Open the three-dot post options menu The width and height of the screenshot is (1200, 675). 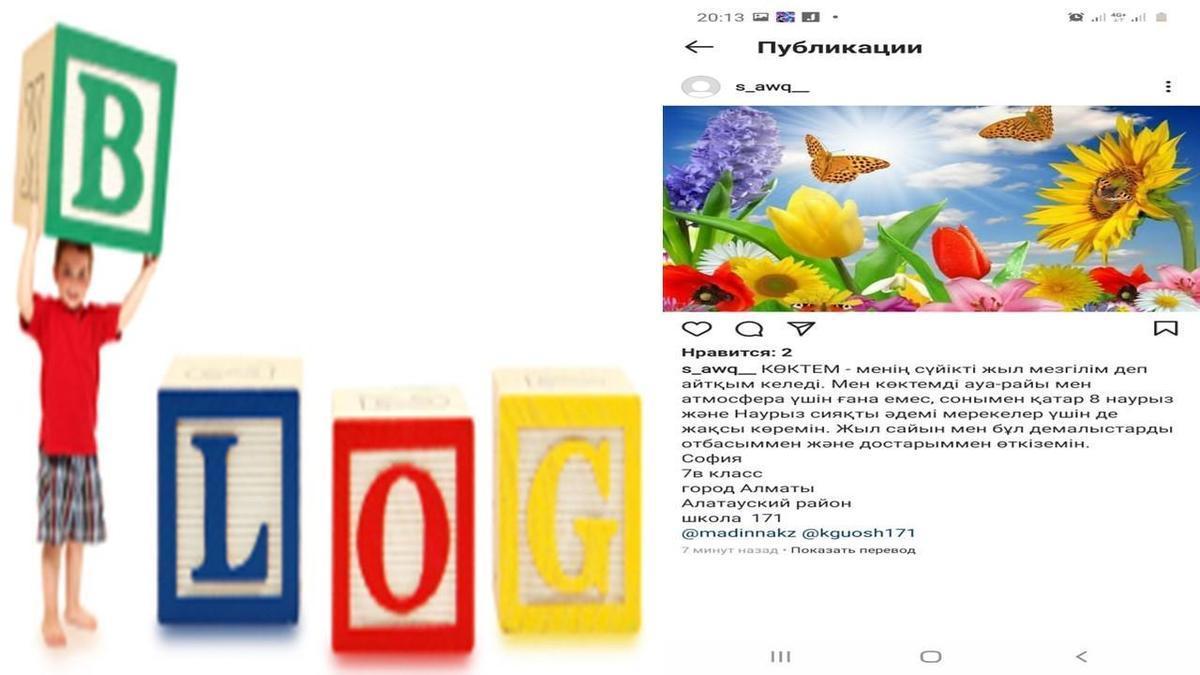[1168, 87]
